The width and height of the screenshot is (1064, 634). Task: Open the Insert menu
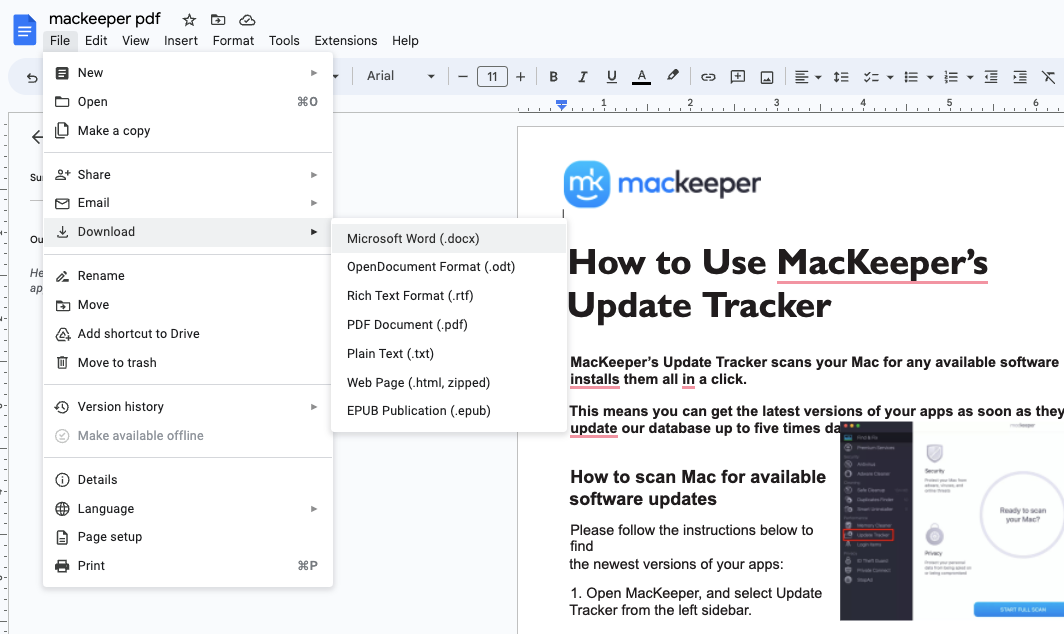180,41
